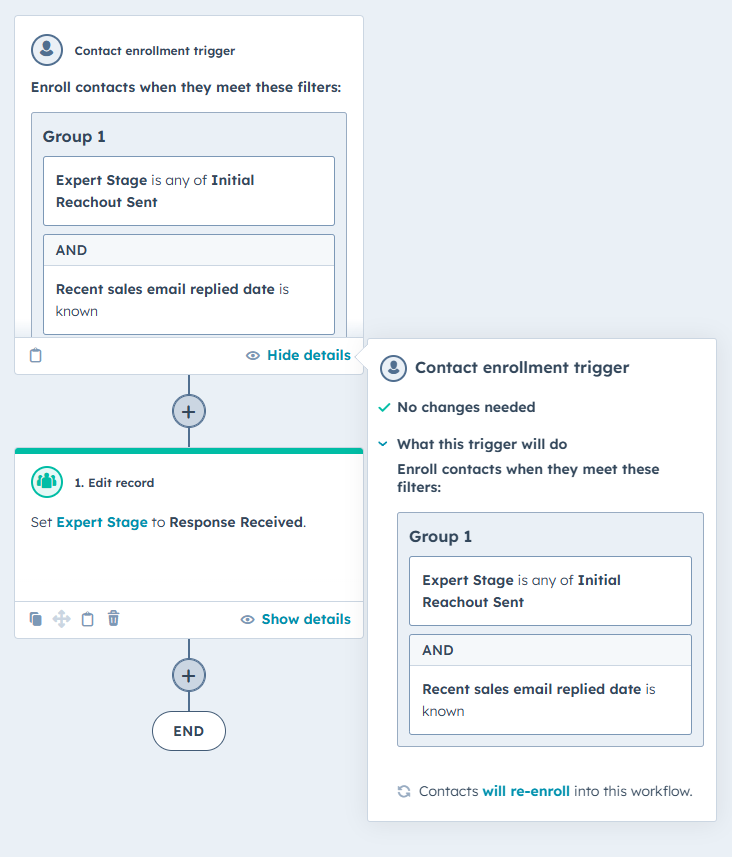
Task: Click the clipboard icon on the enrollment trigger card
Action: [35, 355]
